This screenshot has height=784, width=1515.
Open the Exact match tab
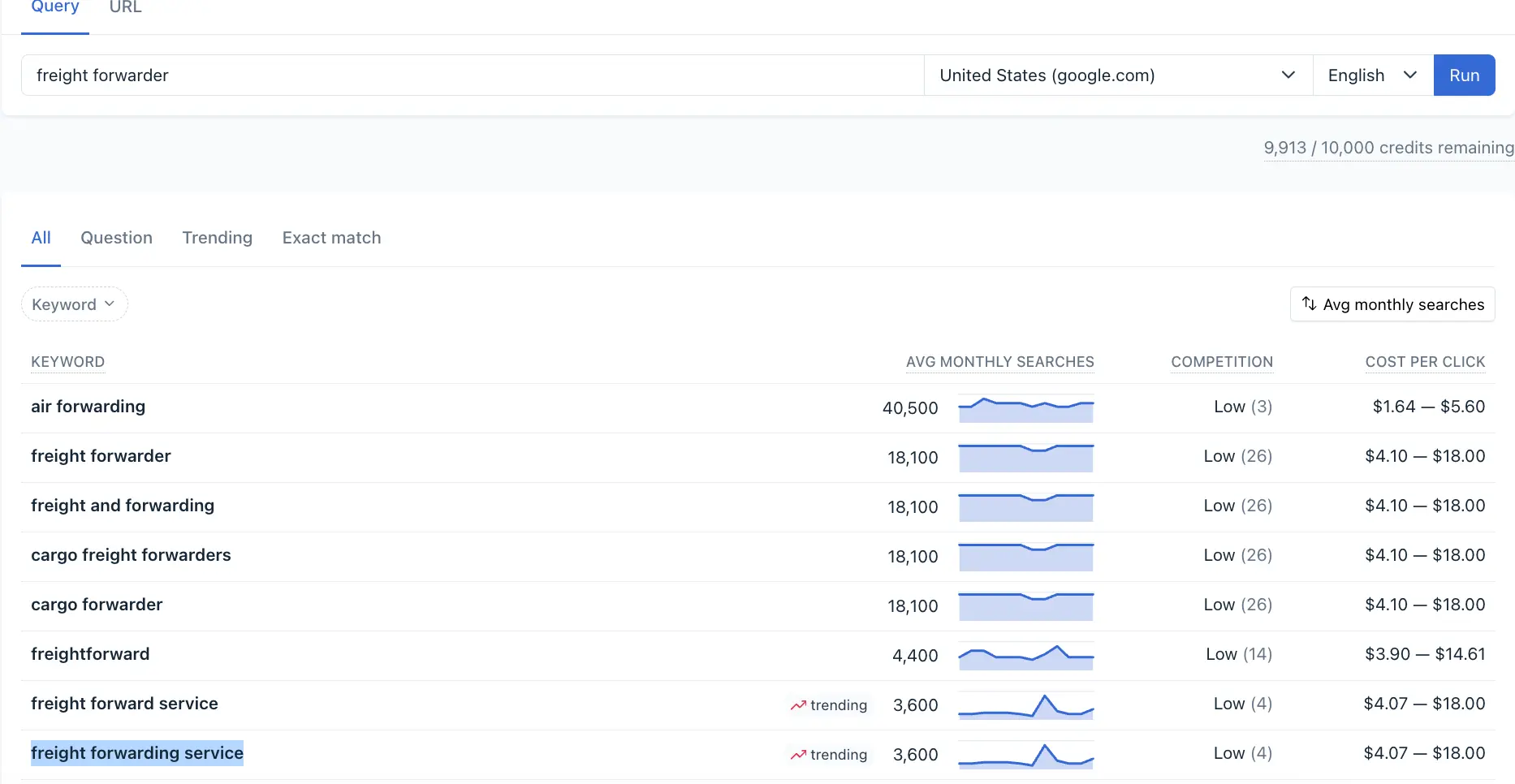tap(331, 238)
